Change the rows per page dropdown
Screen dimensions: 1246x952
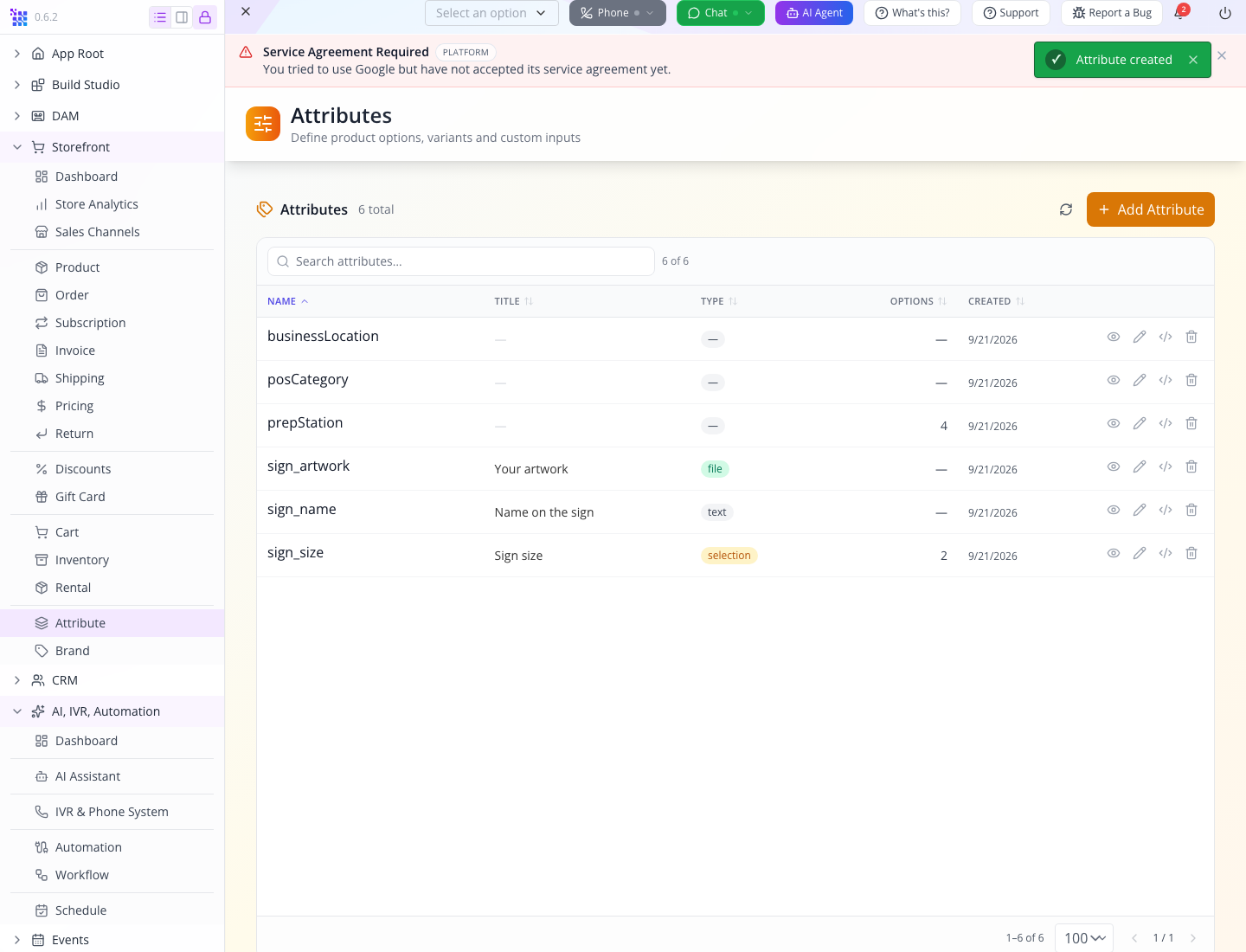pyautogui.click(x=1084, y=938)
